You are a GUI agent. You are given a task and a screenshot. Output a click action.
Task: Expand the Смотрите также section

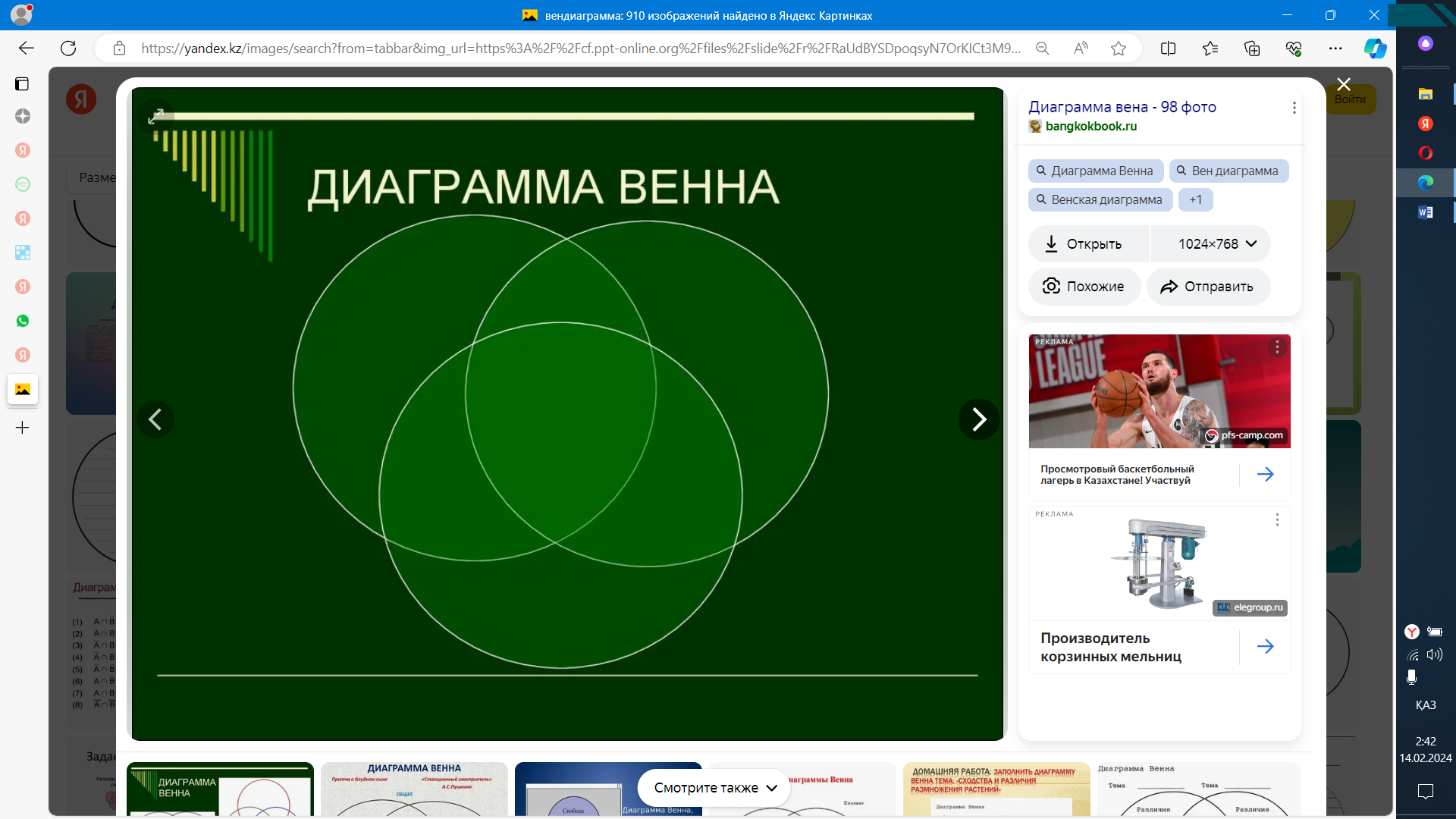(x=714, y=788)
